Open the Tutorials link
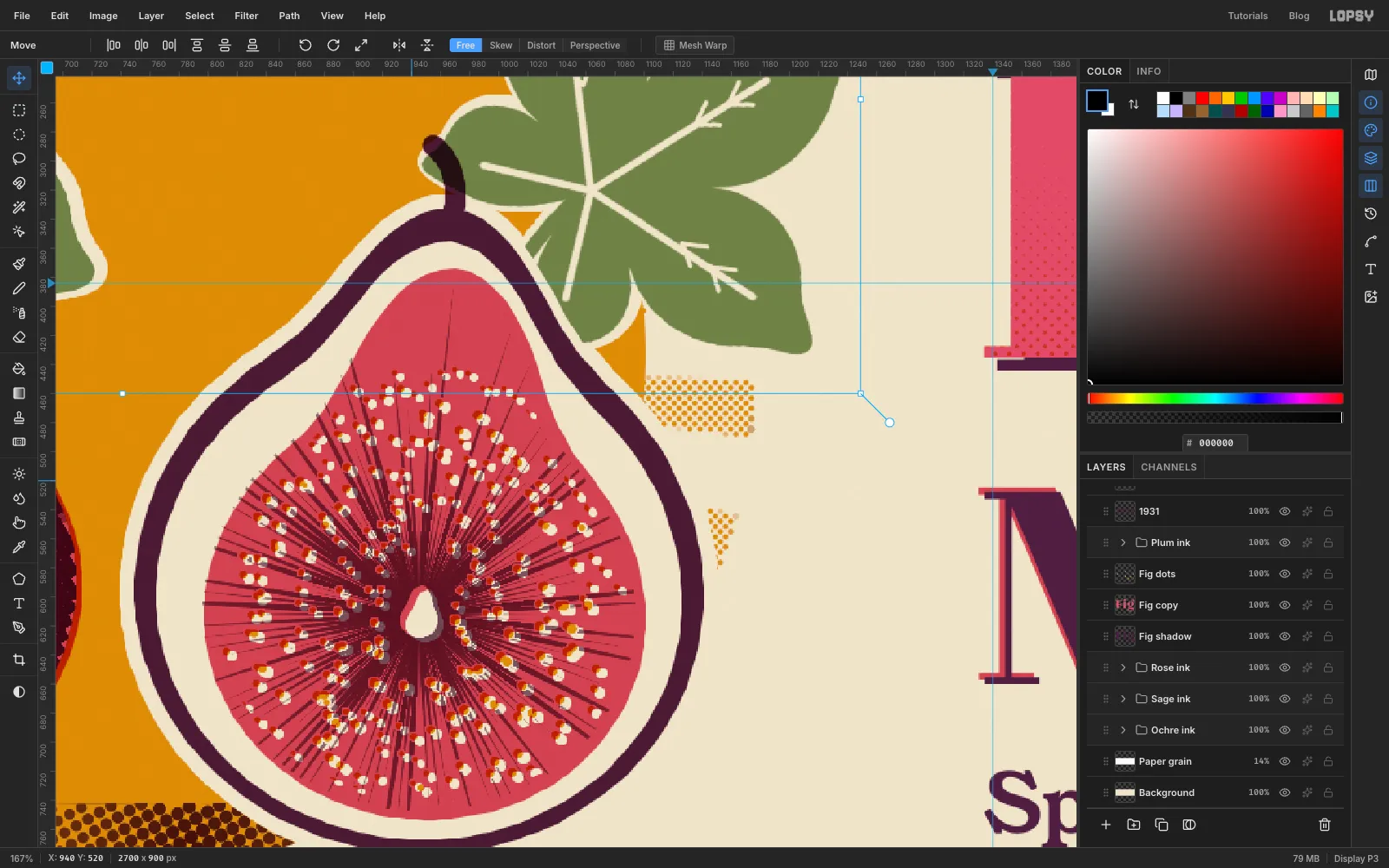This screenshot has width=1389, height=868. tap(1247, 16)
